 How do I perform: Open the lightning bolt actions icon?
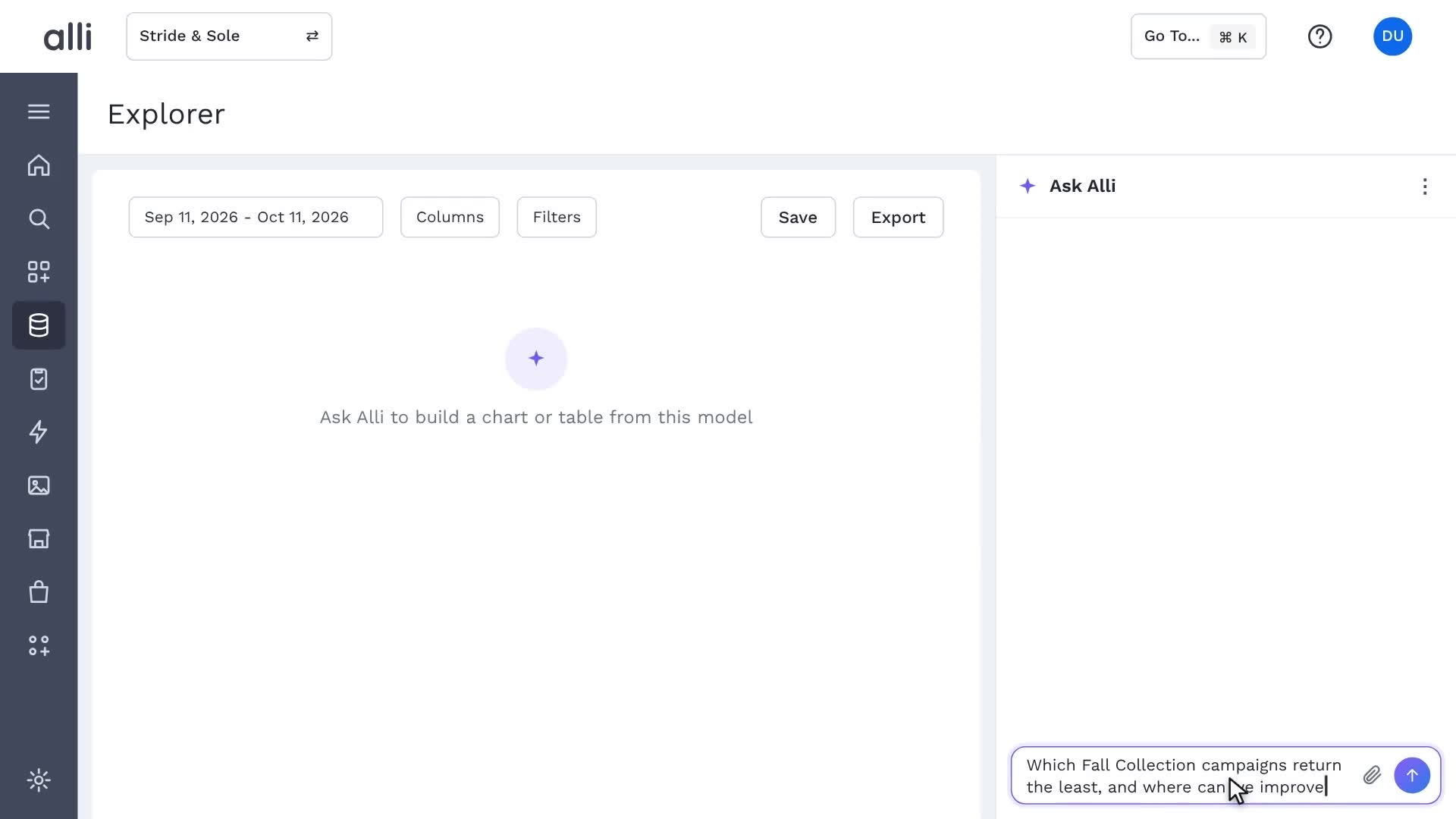pyautogui.click(x=39, y=432)
